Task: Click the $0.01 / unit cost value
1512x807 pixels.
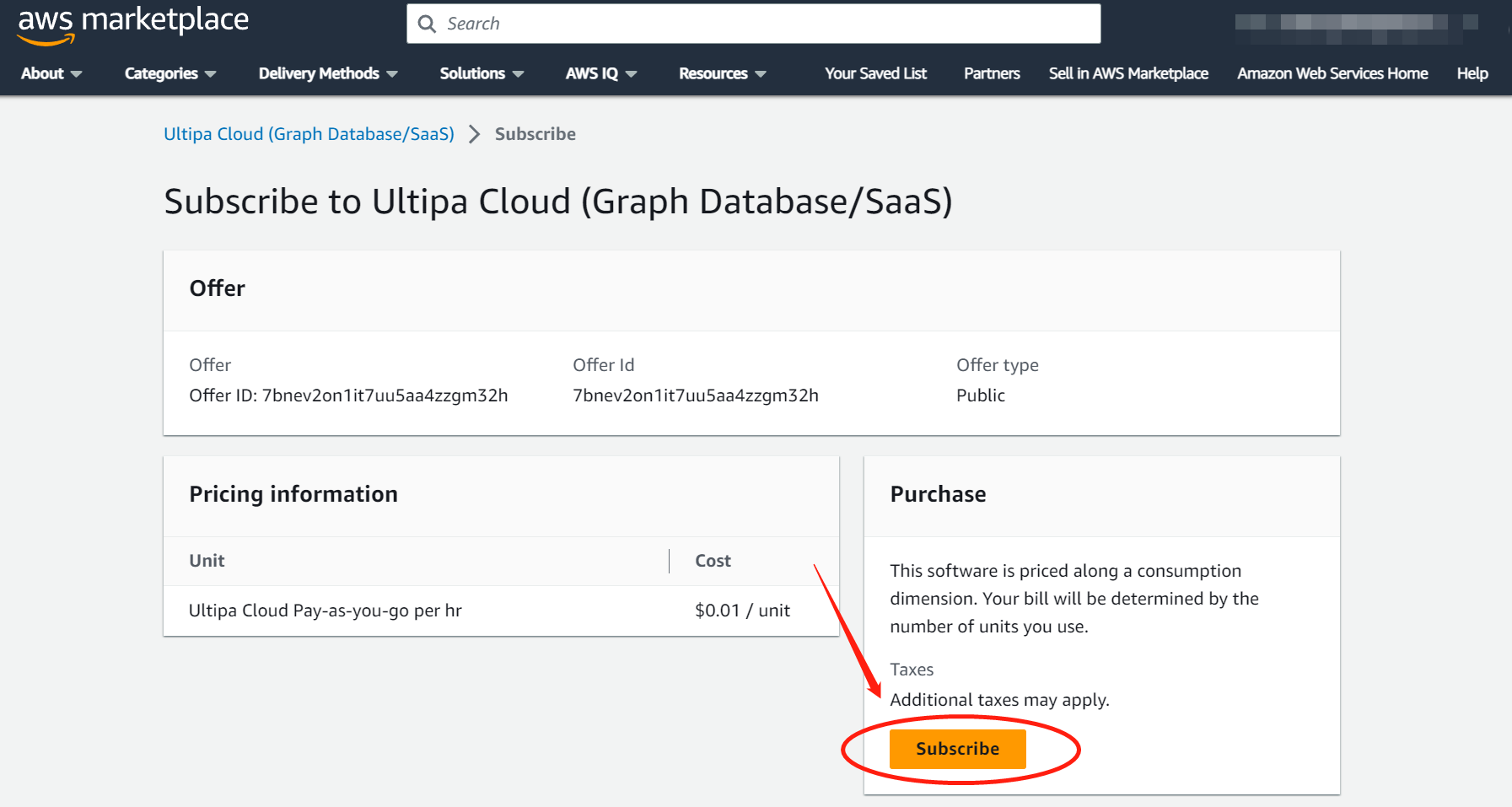Action: coord(742,611)
